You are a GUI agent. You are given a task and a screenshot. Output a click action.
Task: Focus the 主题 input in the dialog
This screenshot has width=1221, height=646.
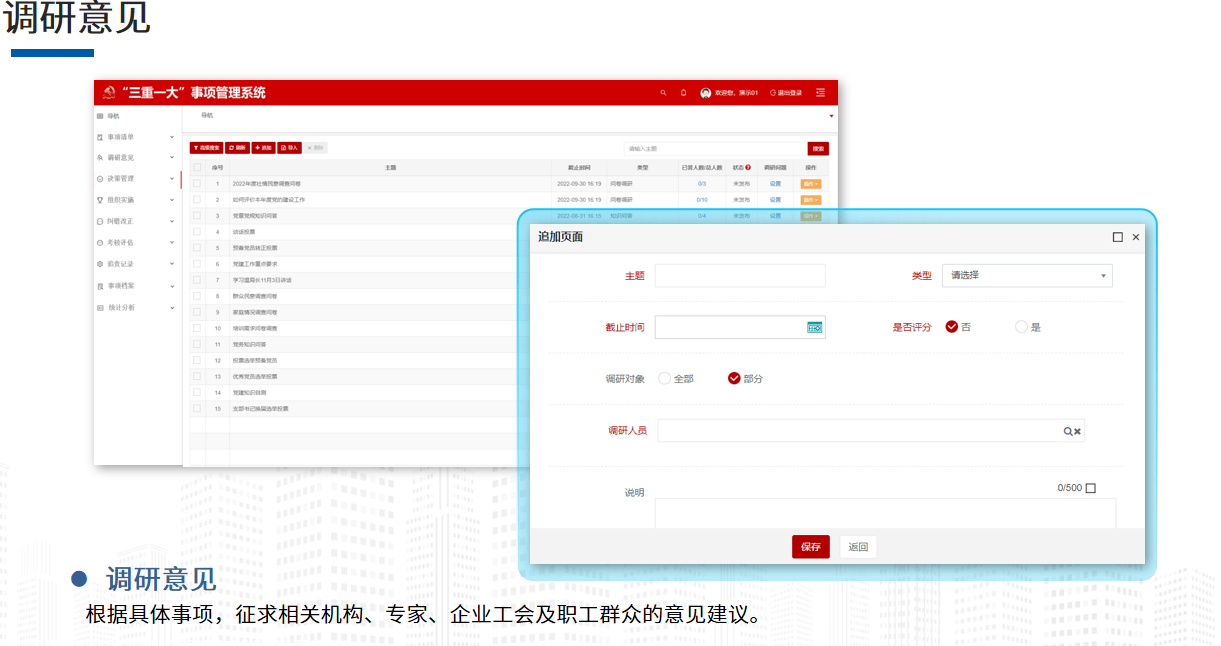[740, 276]
